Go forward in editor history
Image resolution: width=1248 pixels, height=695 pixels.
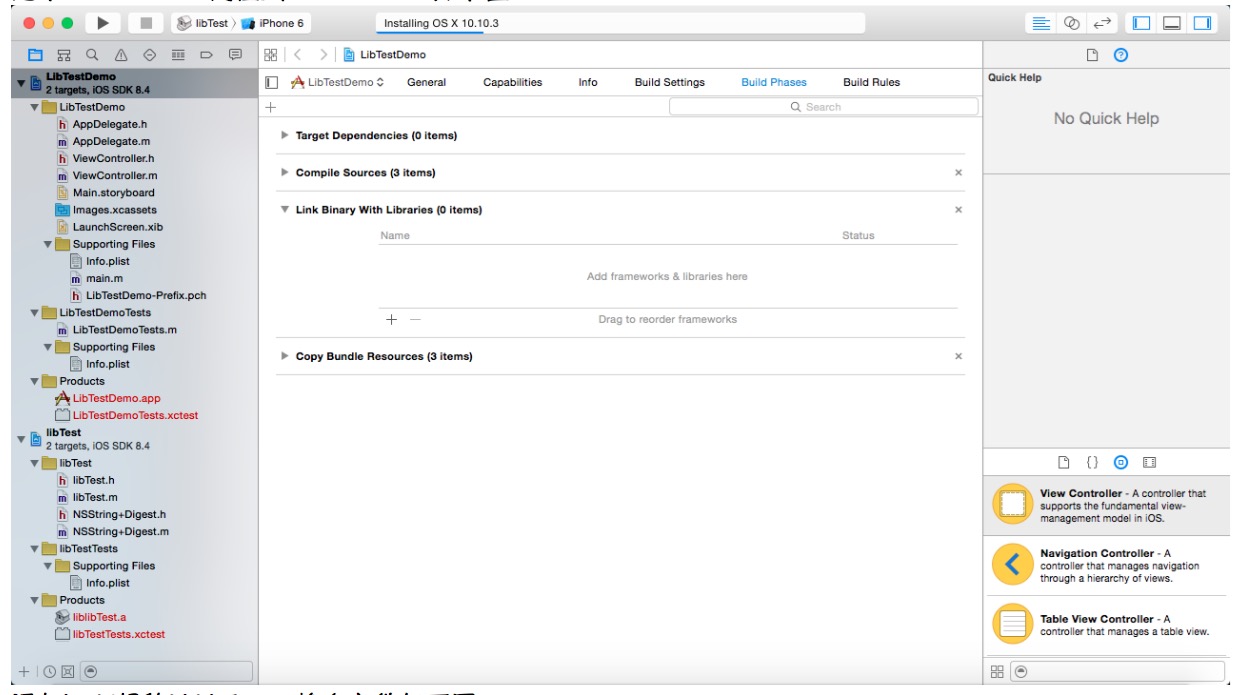[x=323, y=54]
